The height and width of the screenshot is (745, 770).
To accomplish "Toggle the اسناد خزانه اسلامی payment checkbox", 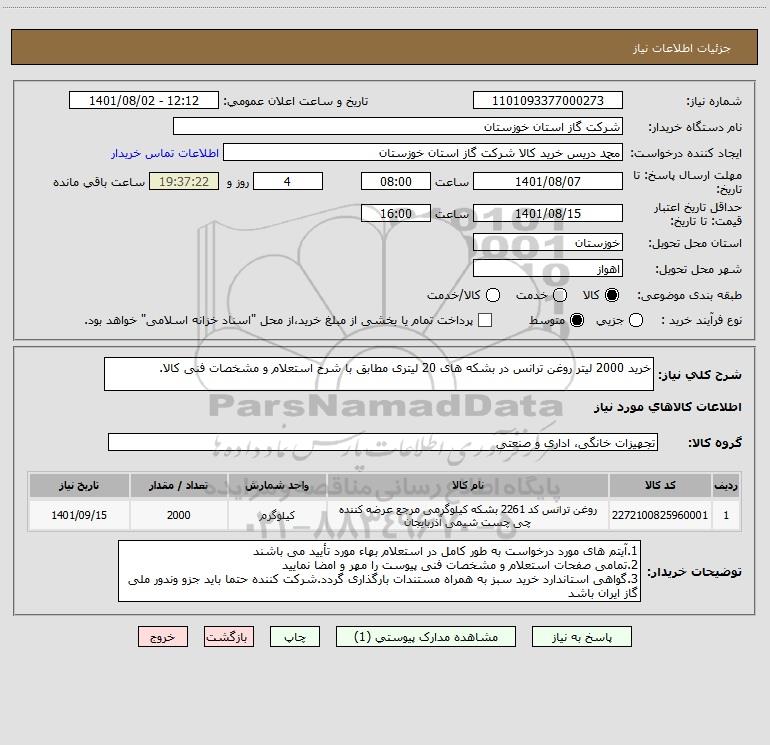I will (x=485, y=320).
